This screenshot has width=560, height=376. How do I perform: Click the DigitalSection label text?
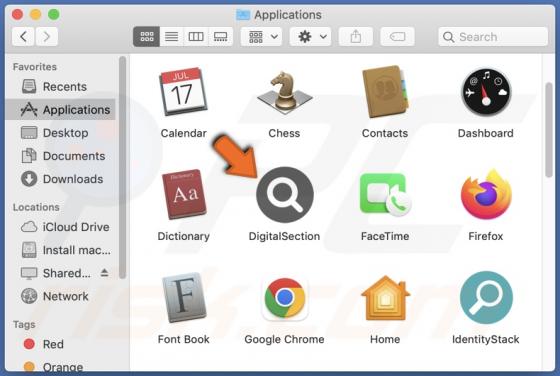point(284,236)
